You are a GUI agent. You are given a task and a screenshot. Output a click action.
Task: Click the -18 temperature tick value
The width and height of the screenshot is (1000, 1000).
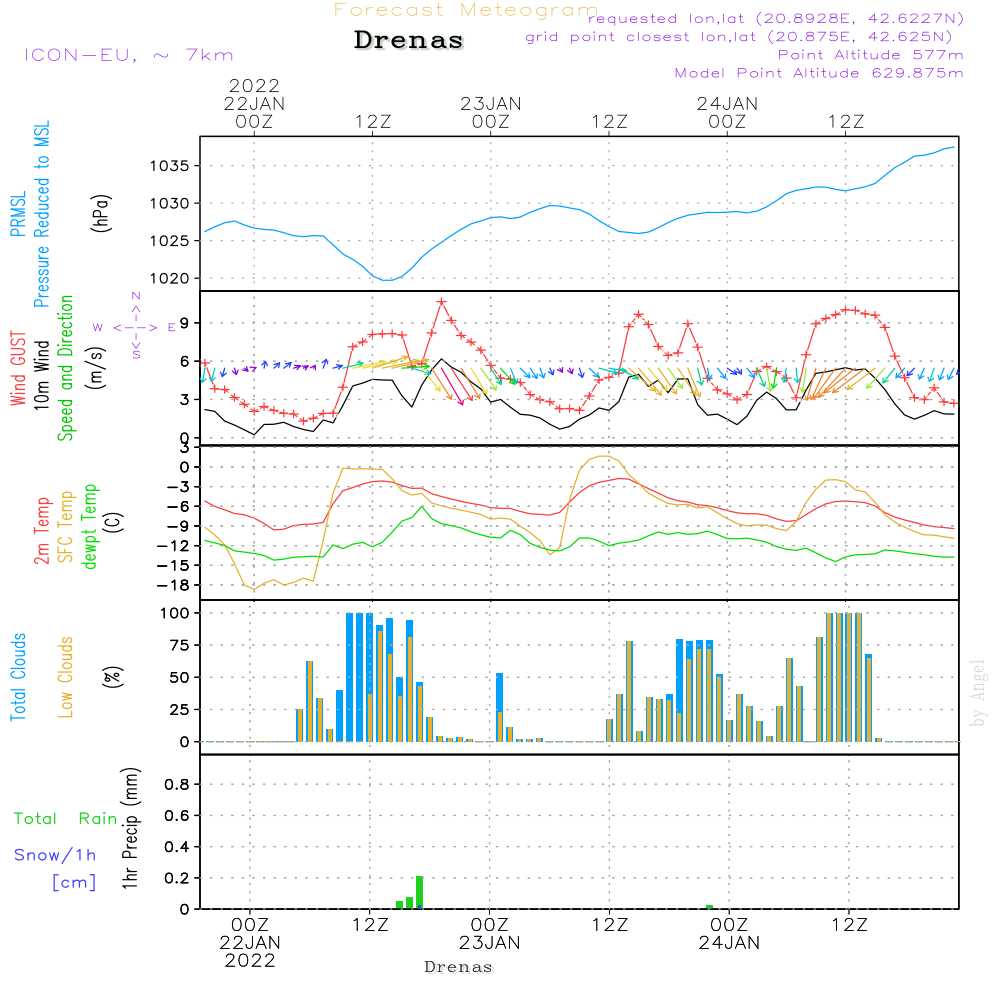point(174,585)
